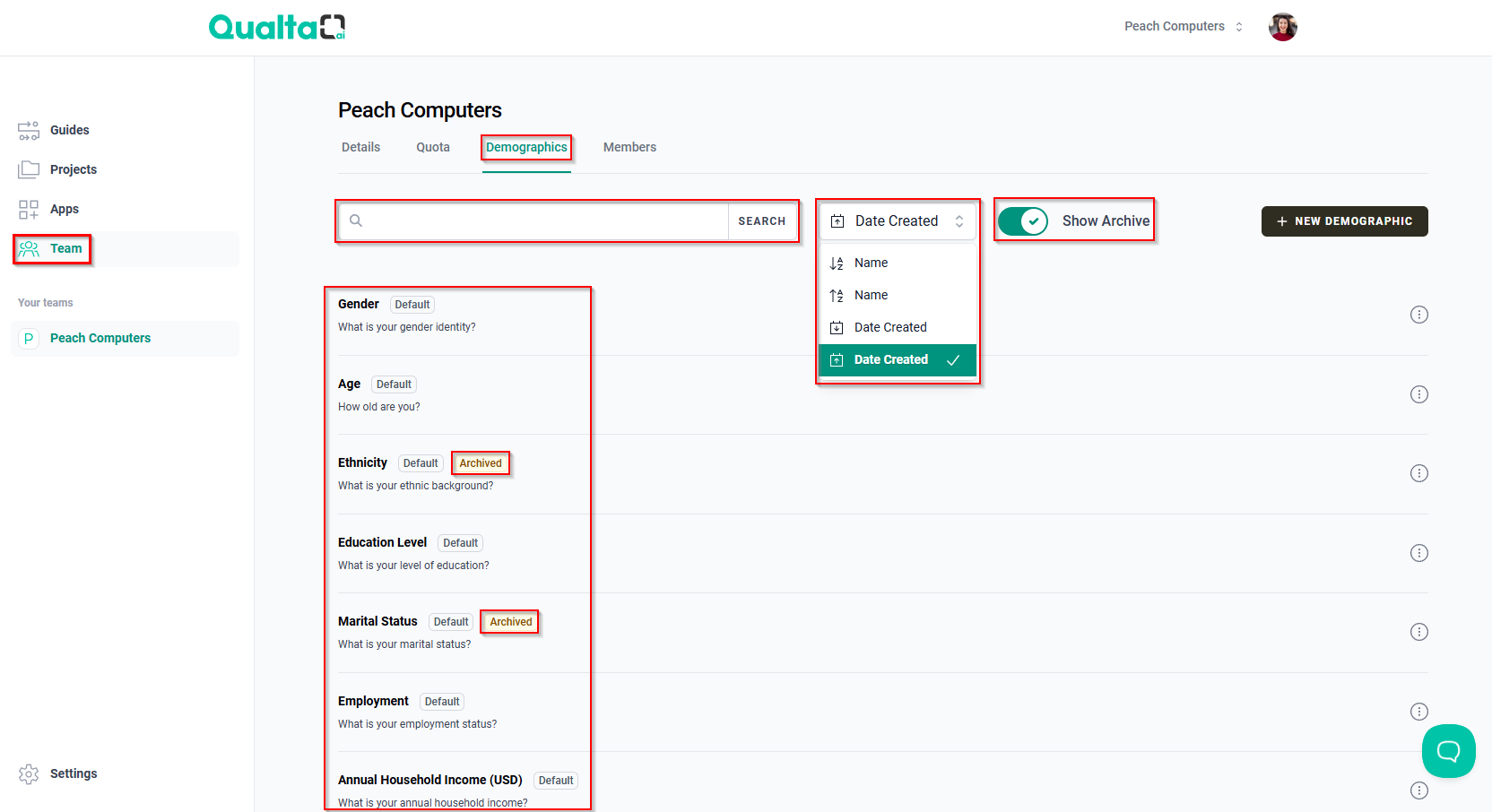Open the Marital Status demographic title
This screenshot has height=812, width=1492.
(377, 621)
